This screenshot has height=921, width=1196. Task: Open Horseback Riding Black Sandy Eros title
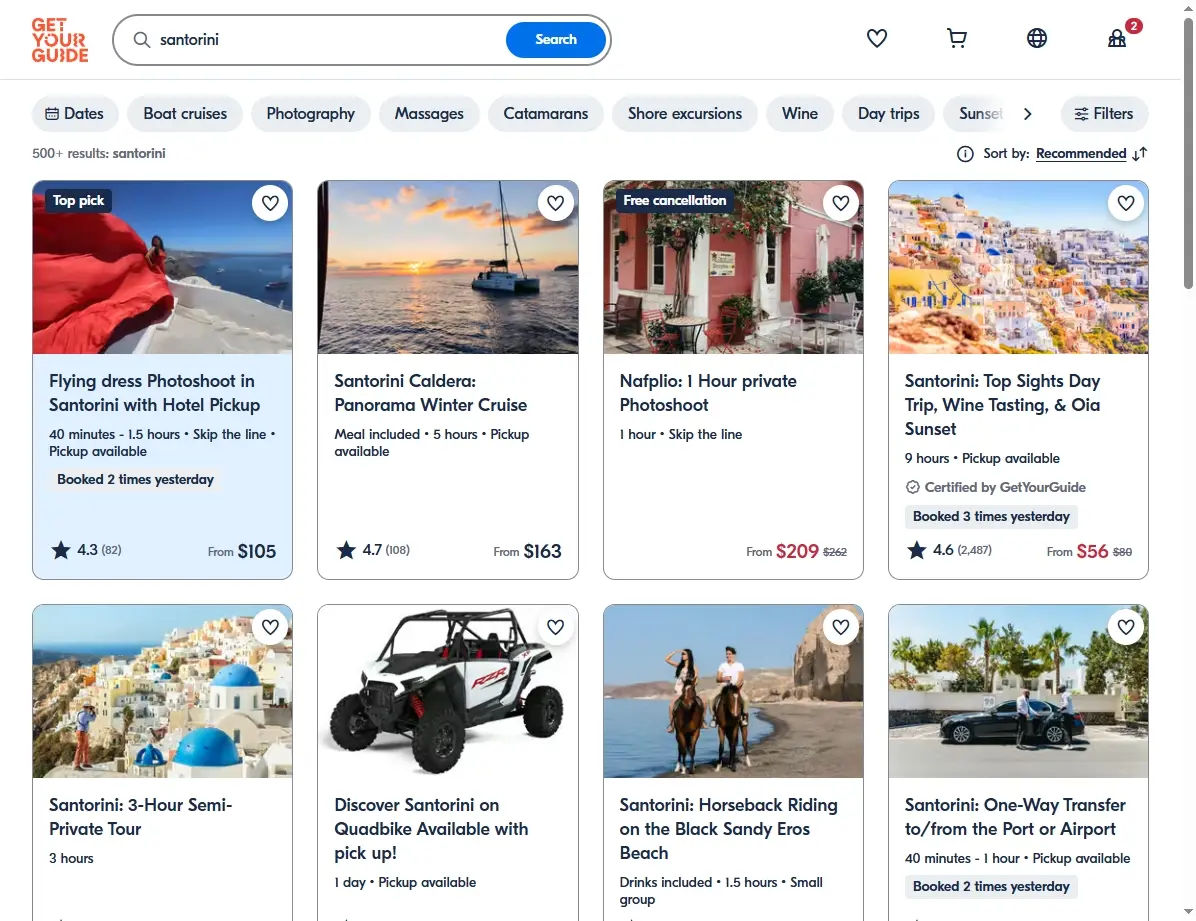pos(728,829)
